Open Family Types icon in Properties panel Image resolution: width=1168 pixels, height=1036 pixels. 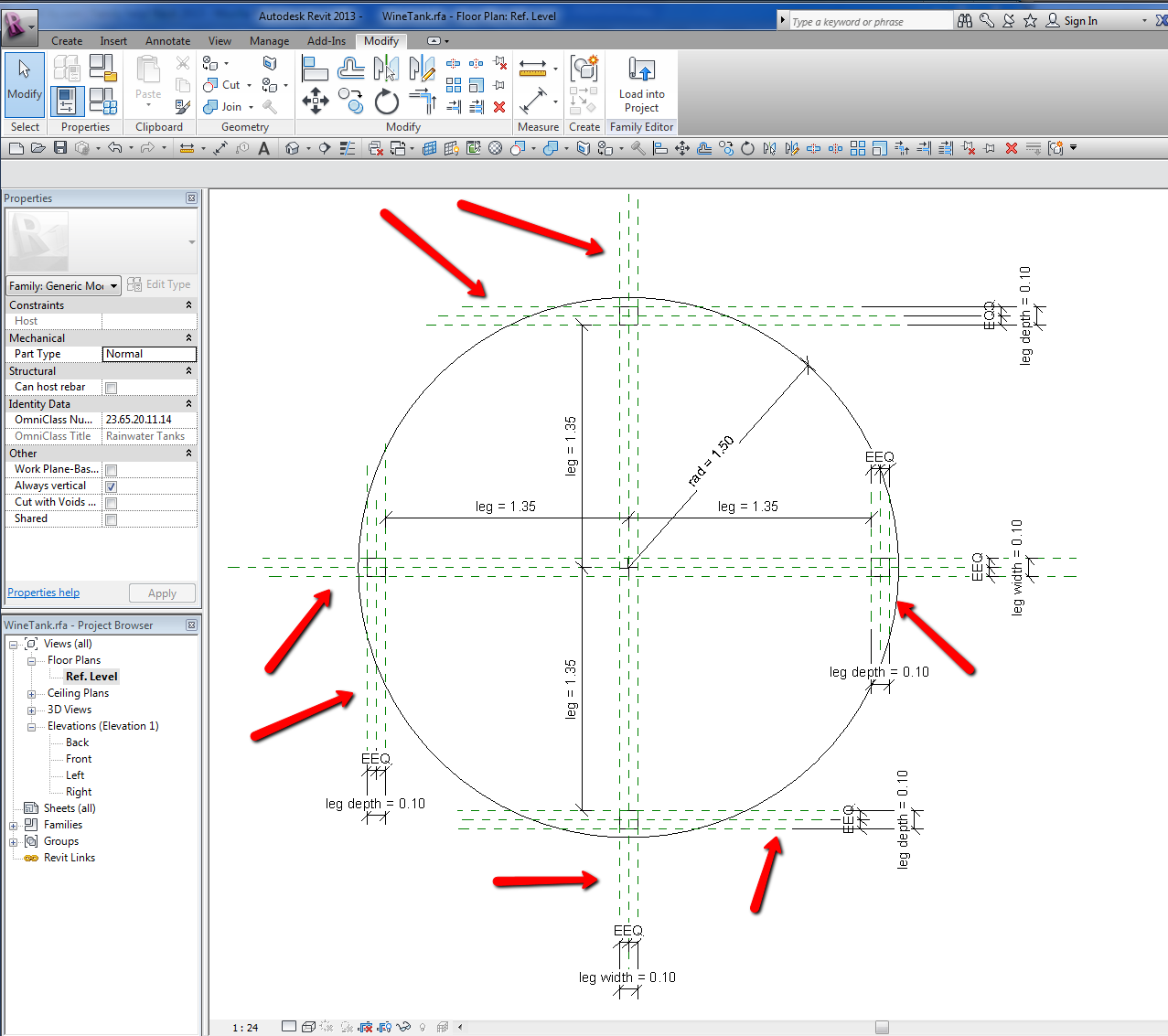[103, 101]
